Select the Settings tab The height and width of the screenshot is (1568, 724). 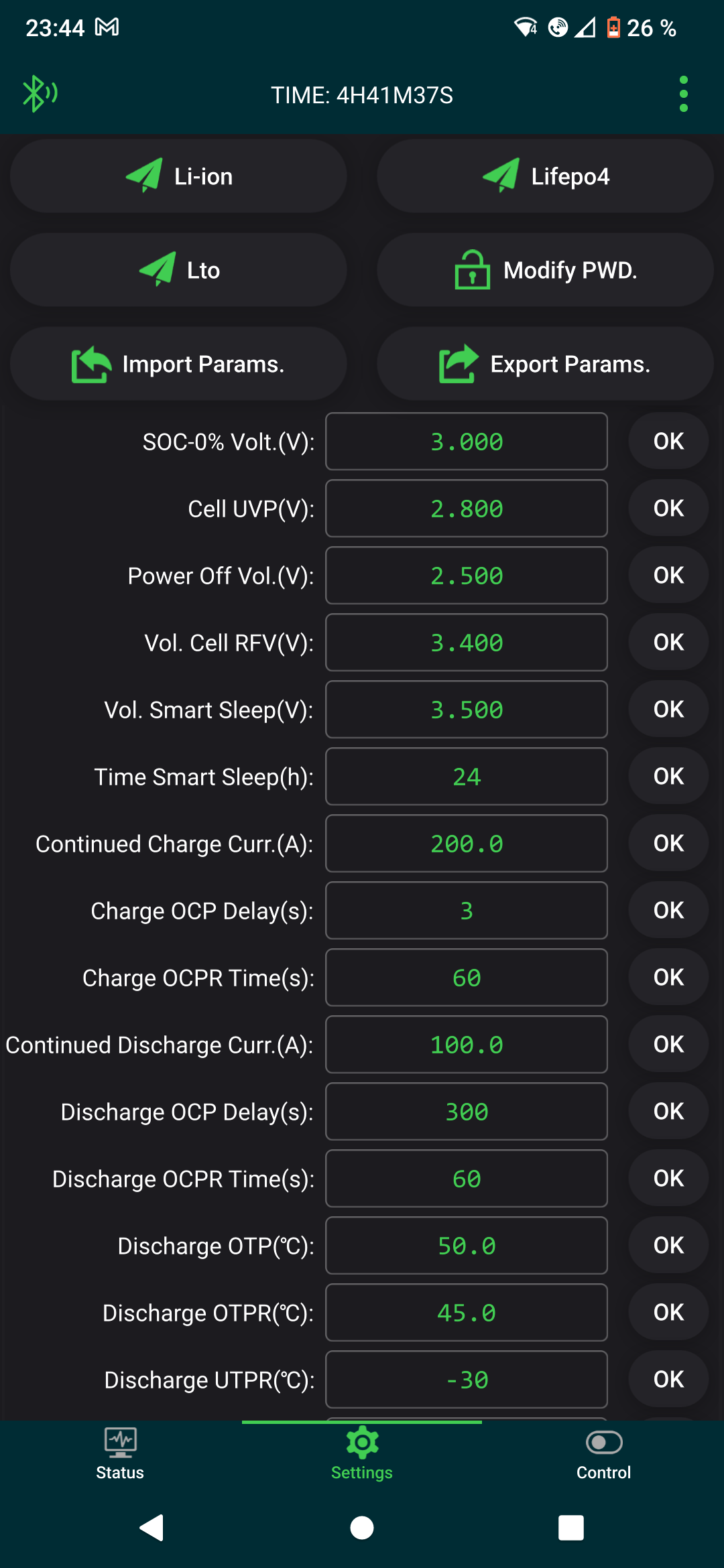pyautogui.click(x=362, y=1453)
